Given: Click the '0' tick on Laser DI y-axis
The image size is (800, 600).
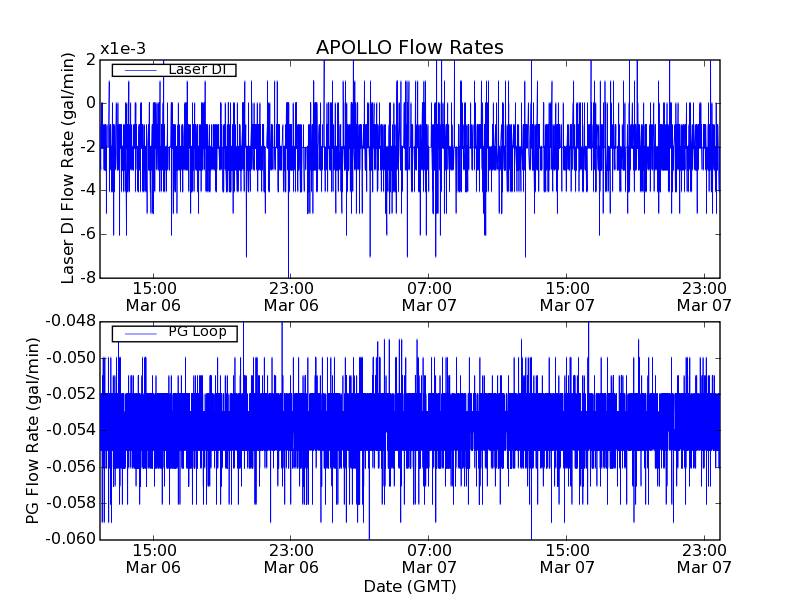Looking at the screenshot, I should coord(91,103).
